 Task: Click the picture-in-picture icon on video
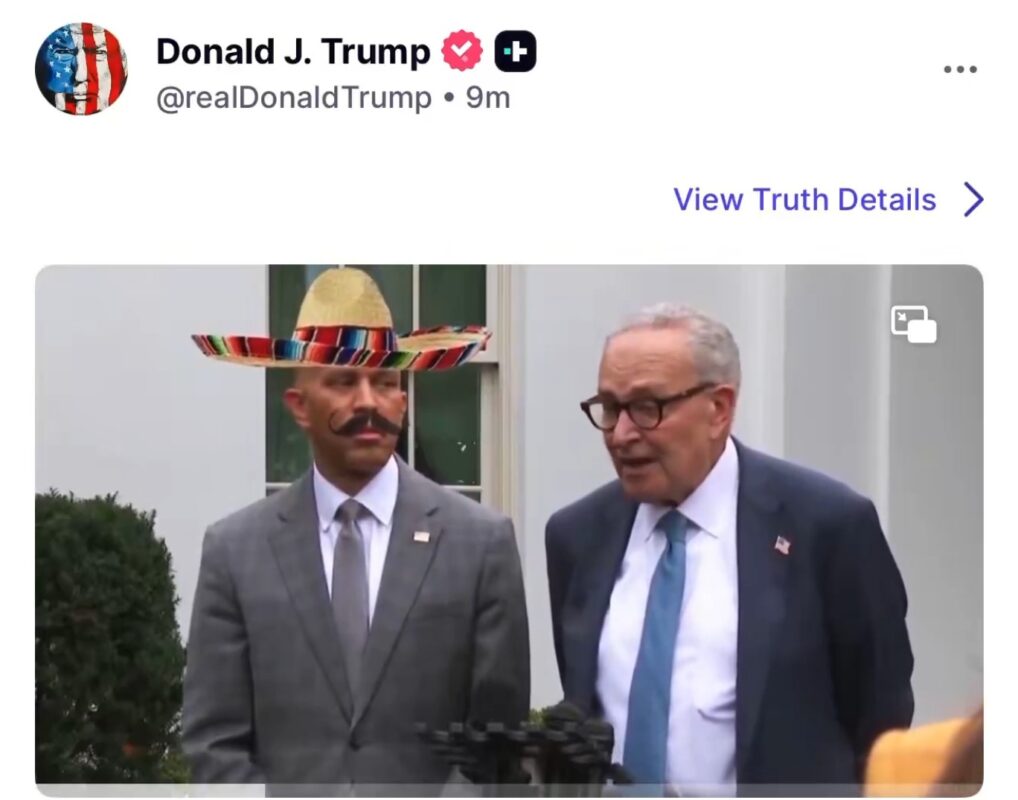(914, 324)
